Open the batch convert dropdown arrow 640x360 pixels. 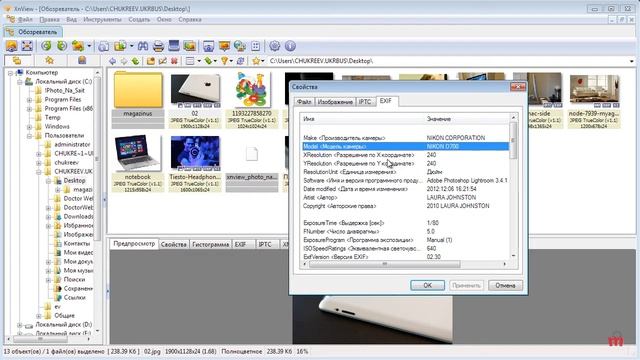click(x=131, y=46)
